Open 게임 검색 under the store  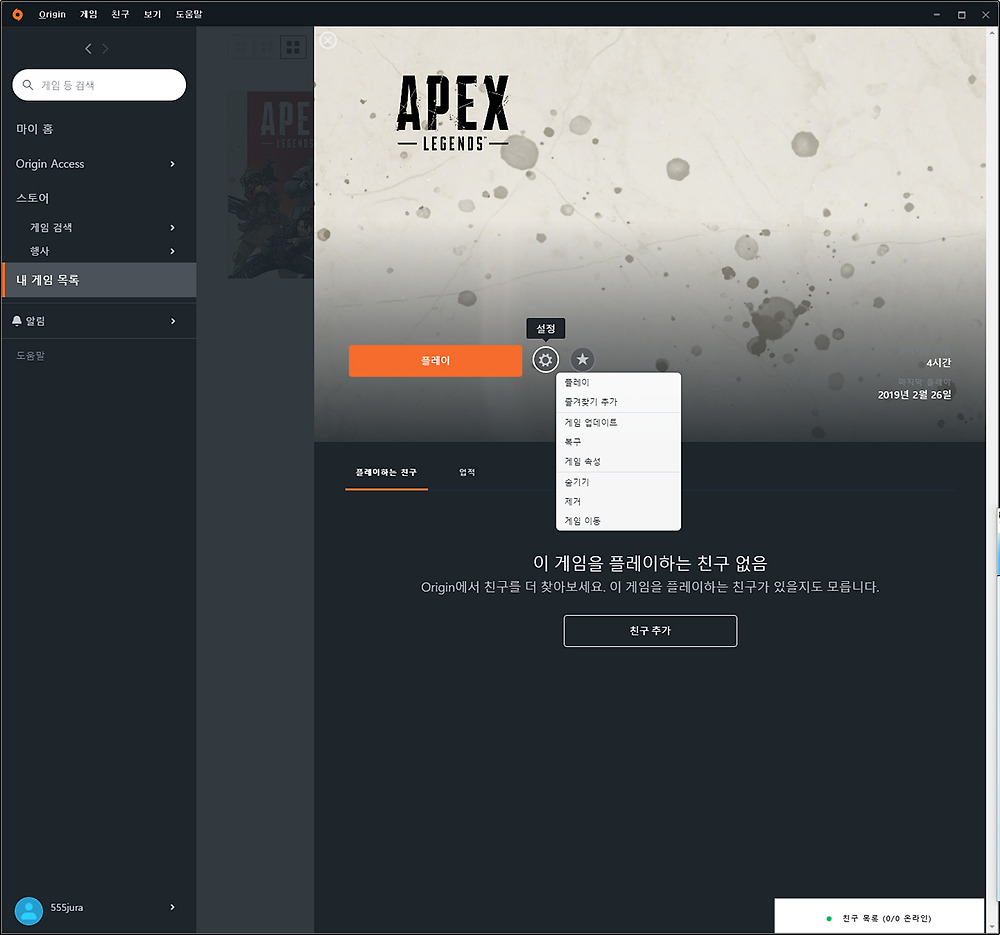[x=51, y=228]
